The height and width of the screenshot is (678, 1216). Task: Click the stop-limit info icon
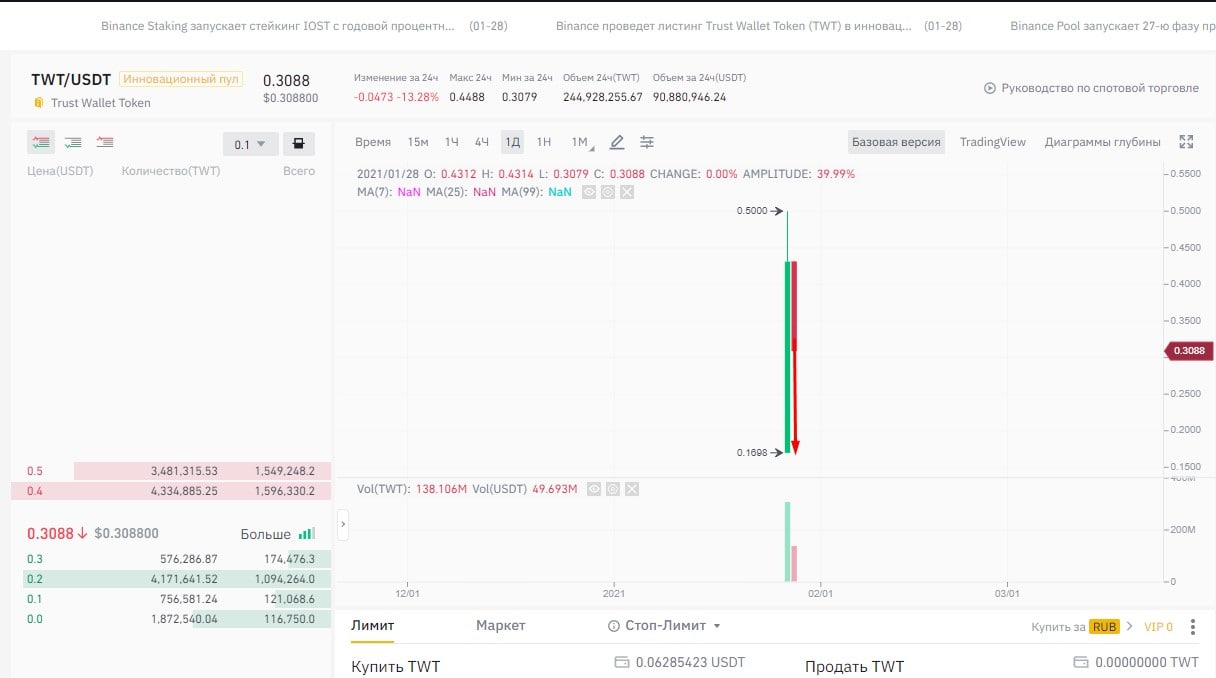(x=614, y=626)
